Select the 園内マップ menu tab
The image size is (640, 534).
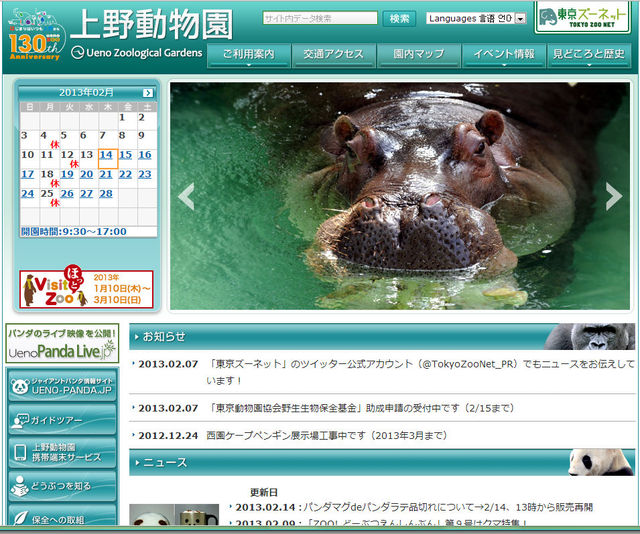point(418,54)
